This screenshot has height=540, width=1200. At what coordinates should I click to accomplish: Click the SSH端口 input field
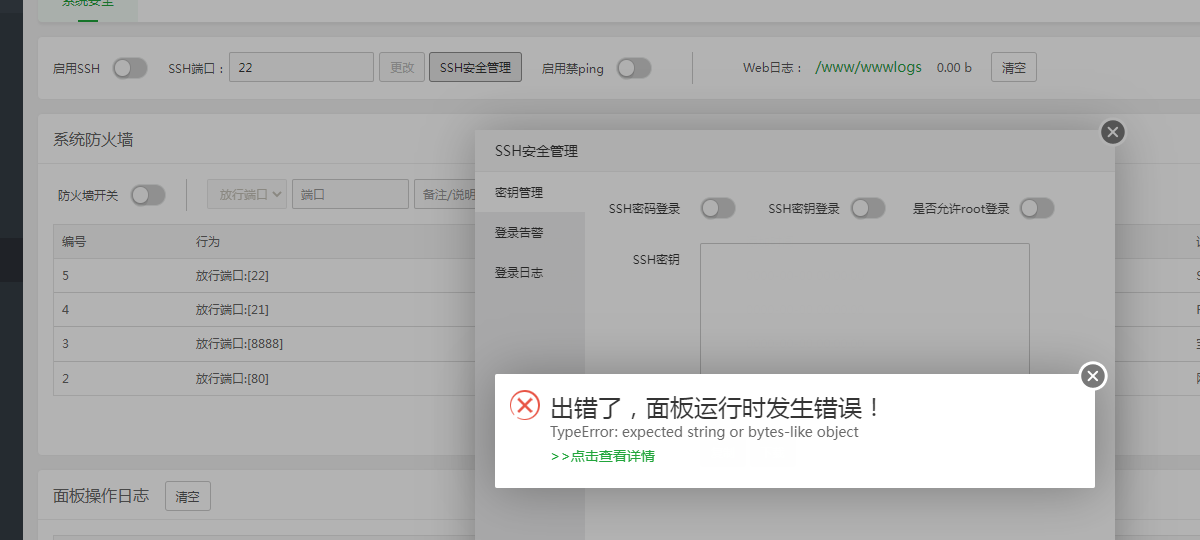(302, 67)
